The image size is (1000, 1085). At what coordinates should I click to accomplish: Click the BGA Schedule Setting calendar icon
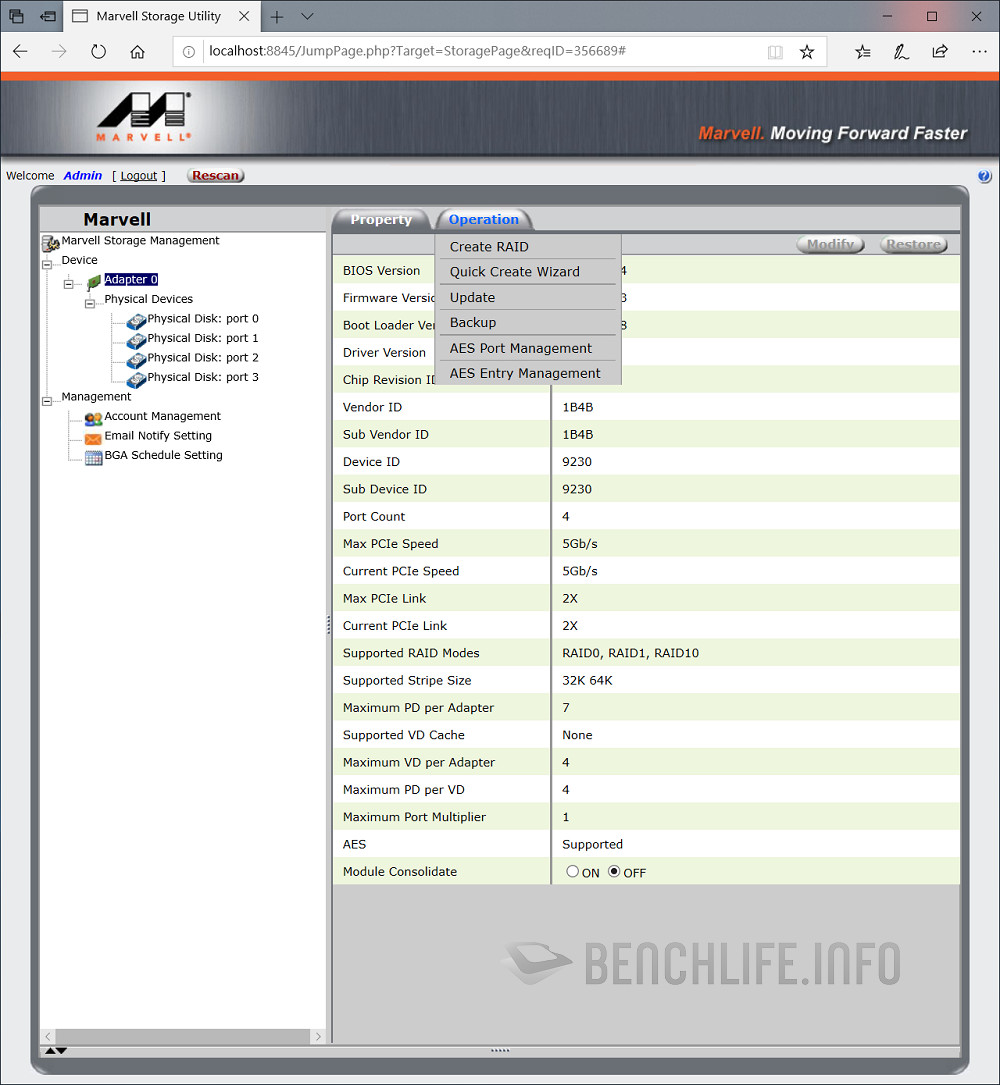93,457
